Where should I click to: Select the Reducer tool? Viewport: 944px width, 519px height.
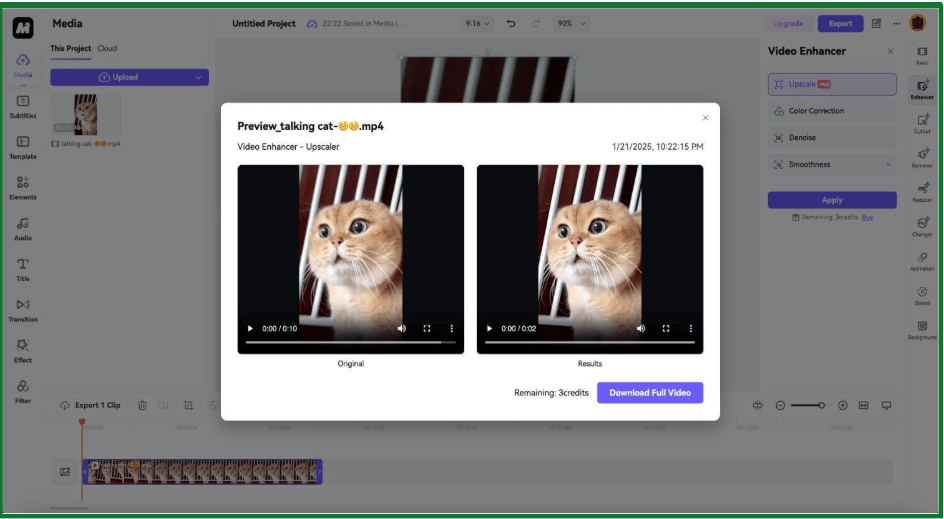(x=922, y=193)
